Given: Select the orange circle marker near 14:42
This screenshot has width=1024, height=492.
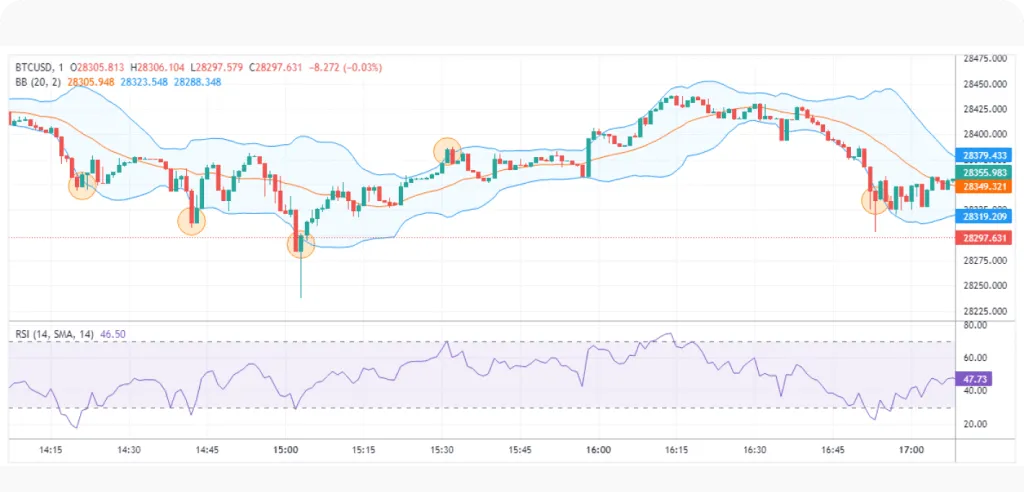Looking at the screenshot, I should point(191,221).
